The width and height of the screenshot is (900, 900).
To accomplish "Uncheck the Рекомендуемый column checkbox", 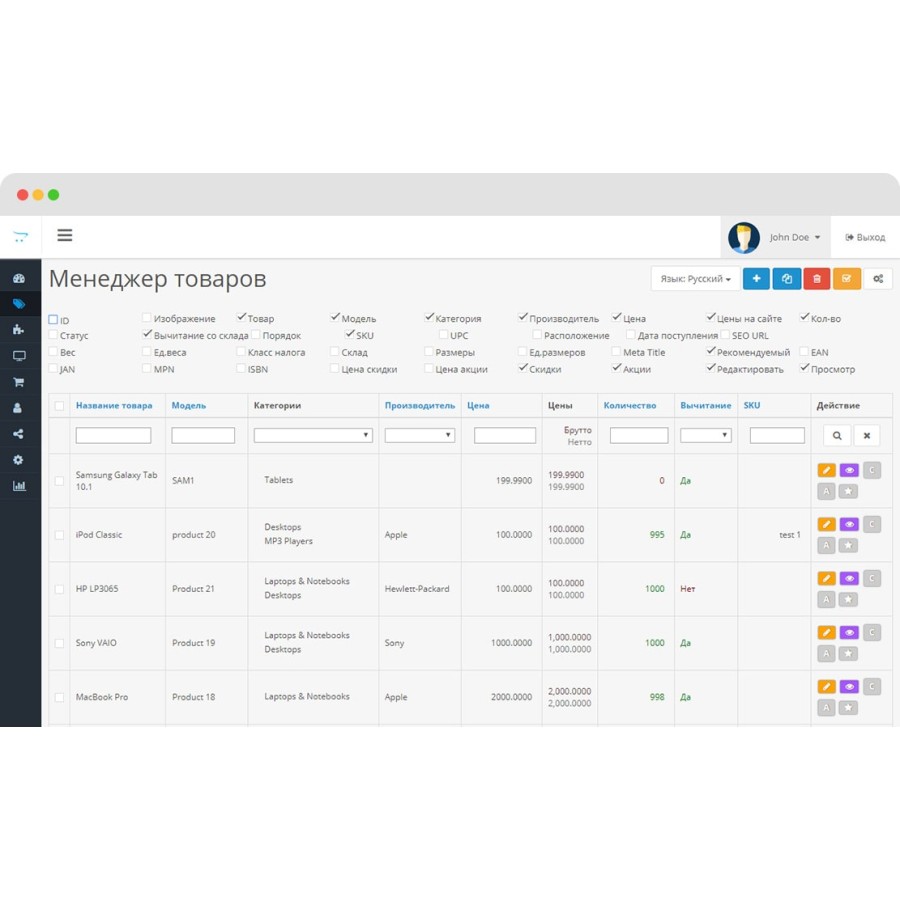I will click(711, 351).
